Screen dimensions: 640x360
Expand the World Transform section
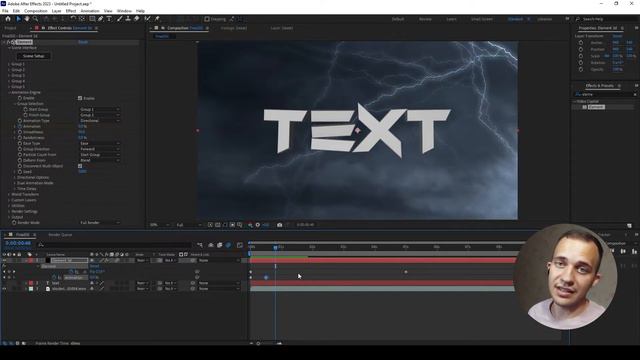point(9,195)
